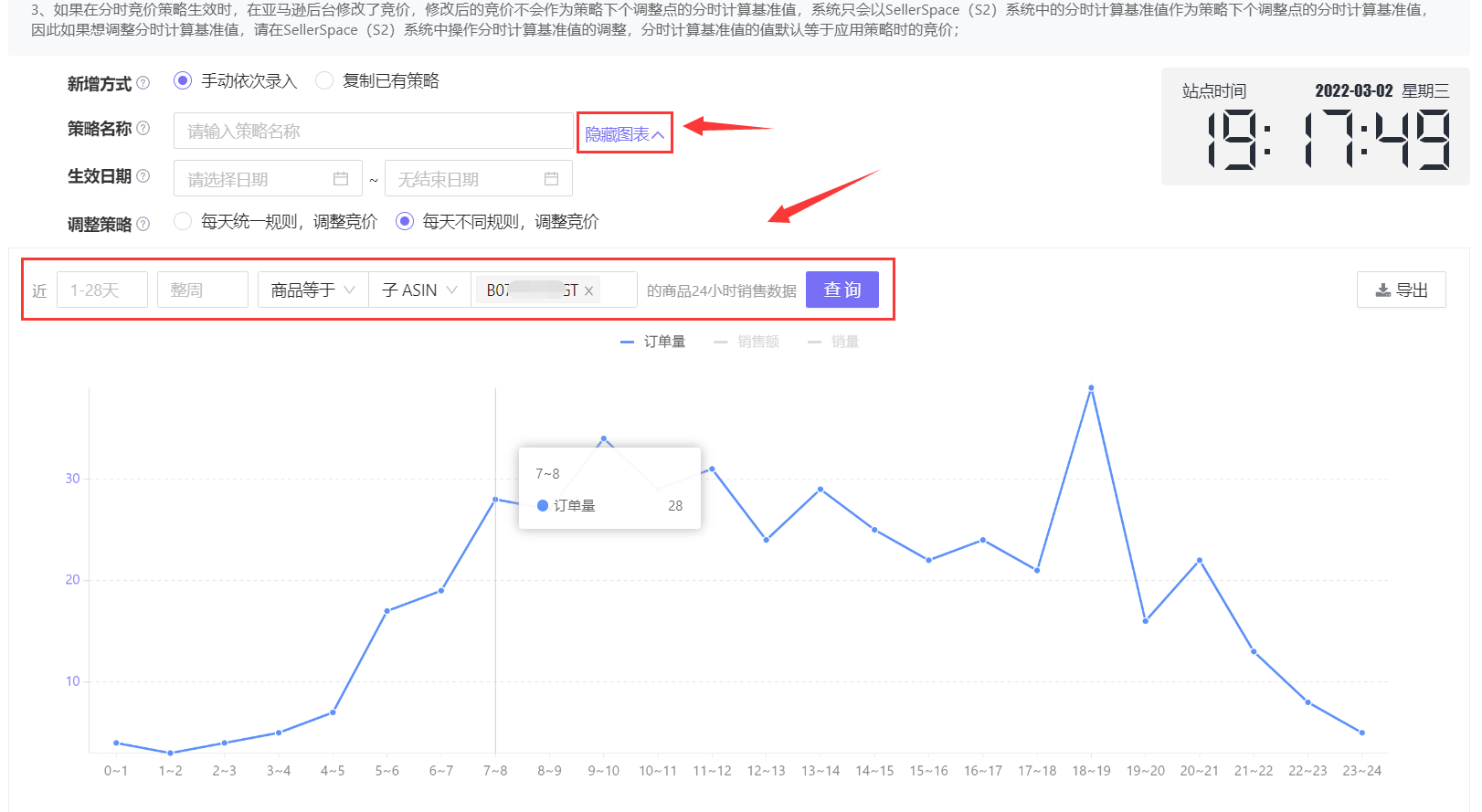The image size is (1482, 812).
Task: Toggle 销量 legend series
Action: pos(833,342)
